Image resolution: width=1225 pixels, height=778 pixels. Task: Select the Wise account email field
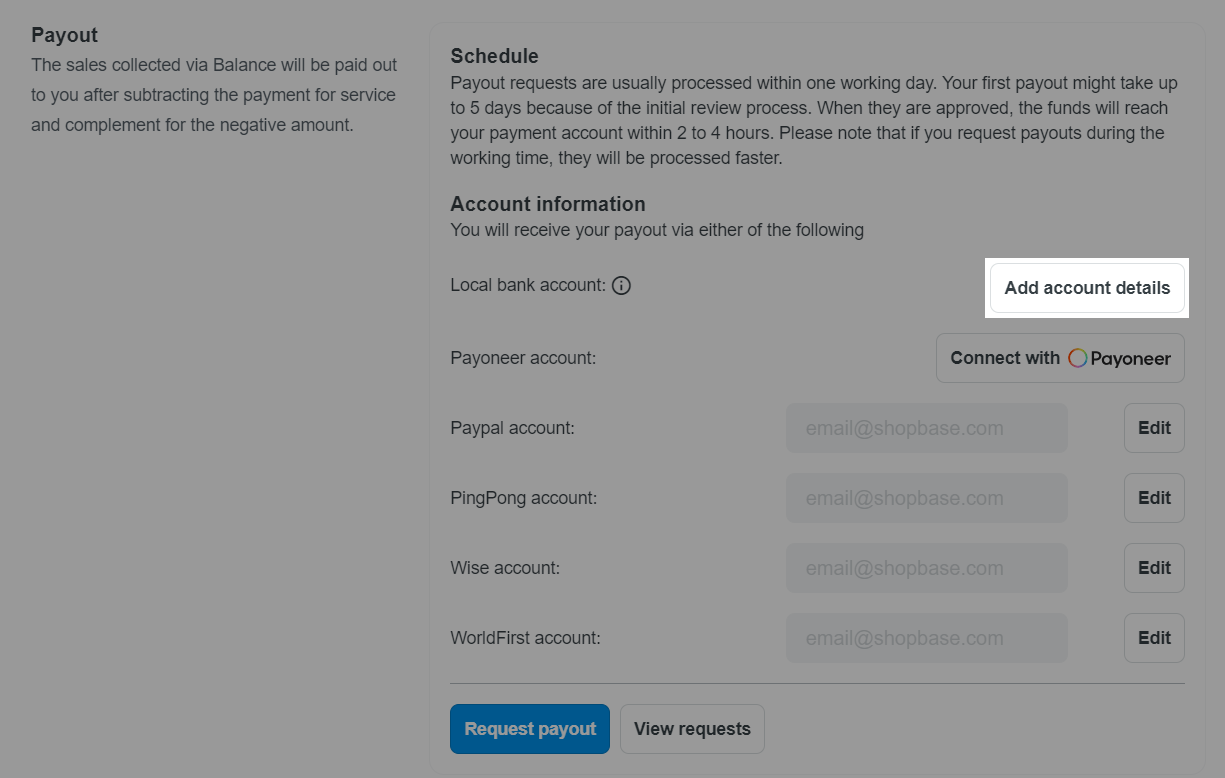click(926, 568)
